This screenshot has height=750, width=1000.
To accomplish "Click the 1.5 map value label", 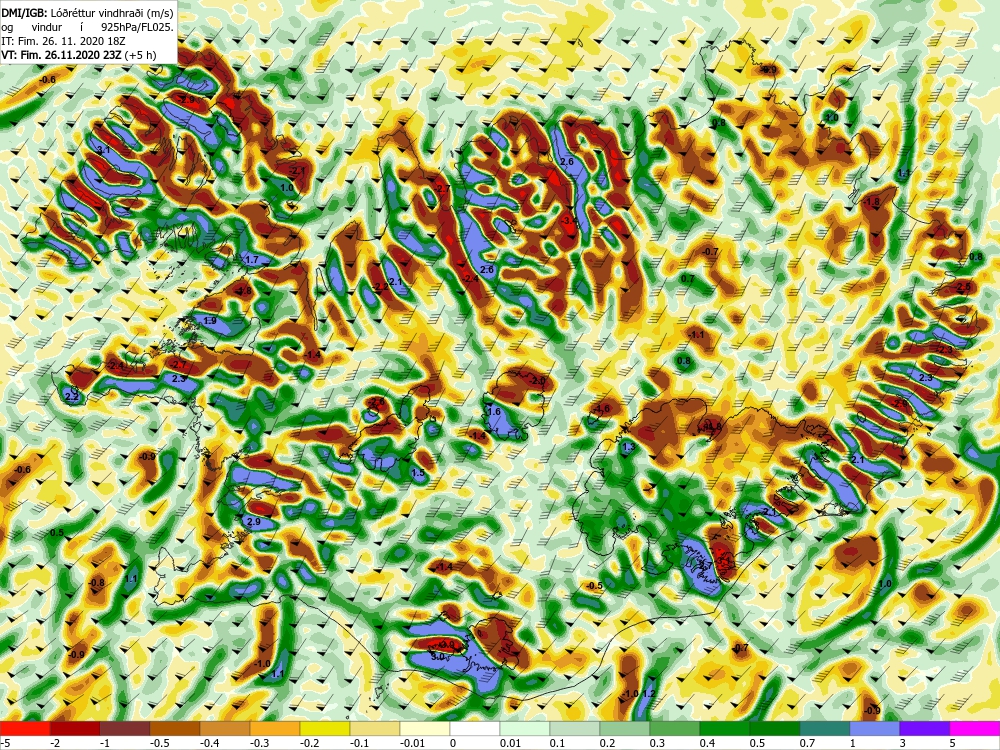I will click(418, 473).
